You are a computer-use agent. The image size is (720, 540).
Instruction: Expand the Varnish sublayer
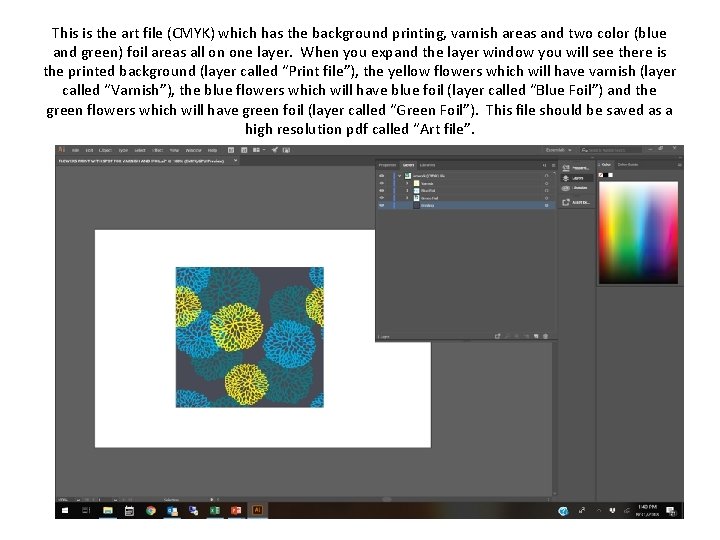[407, 183]
